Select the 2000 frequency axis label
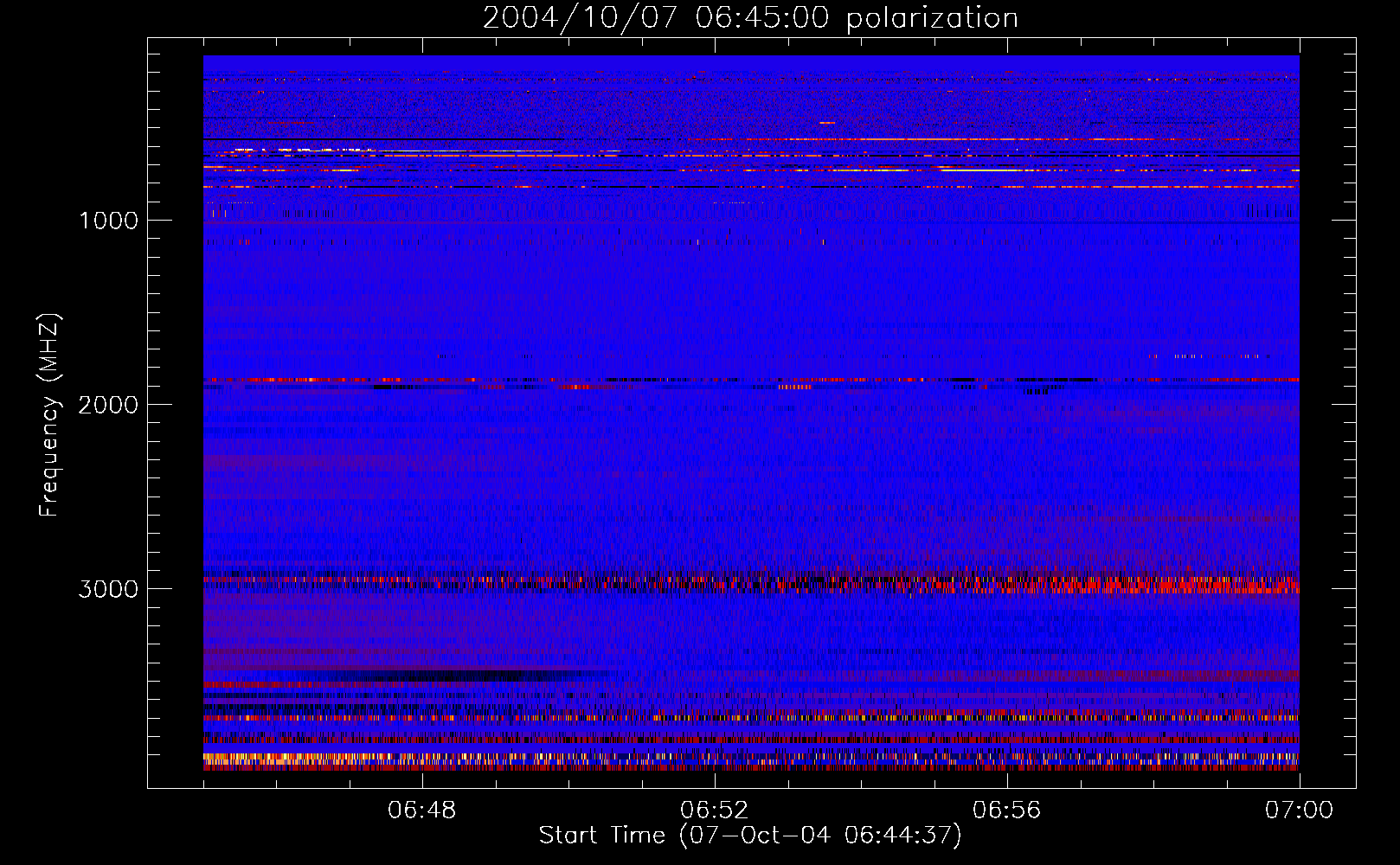This screenshot has width=1400, height=865. [108, 405]
